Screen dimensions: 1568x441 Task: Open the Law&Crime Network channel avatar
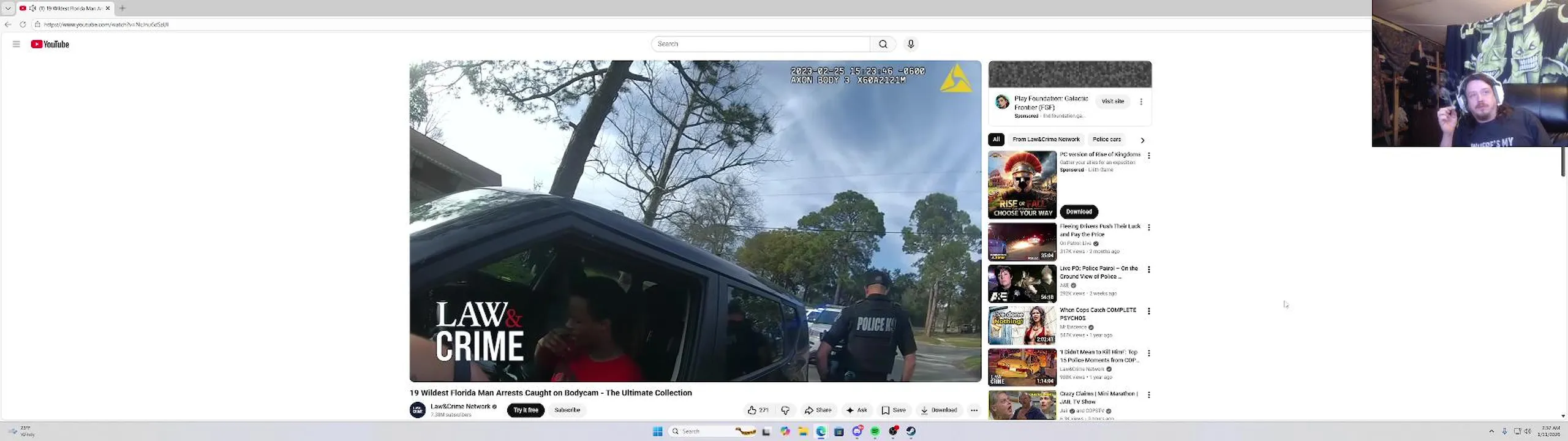[x=418, y=410]
